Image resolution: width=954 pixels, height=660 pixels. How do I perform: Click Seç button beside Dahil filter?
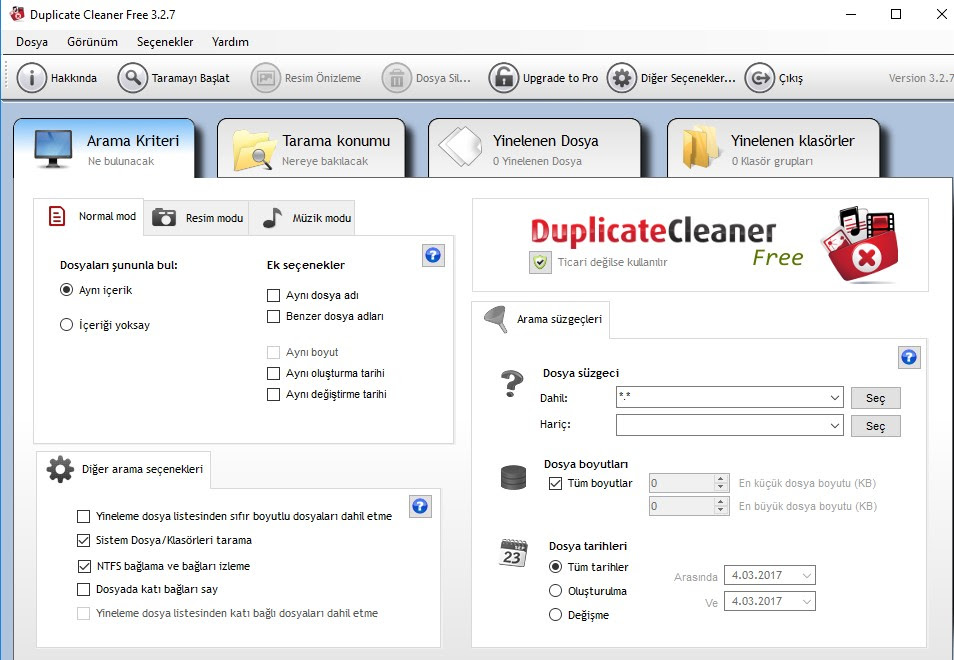(876, 398)
